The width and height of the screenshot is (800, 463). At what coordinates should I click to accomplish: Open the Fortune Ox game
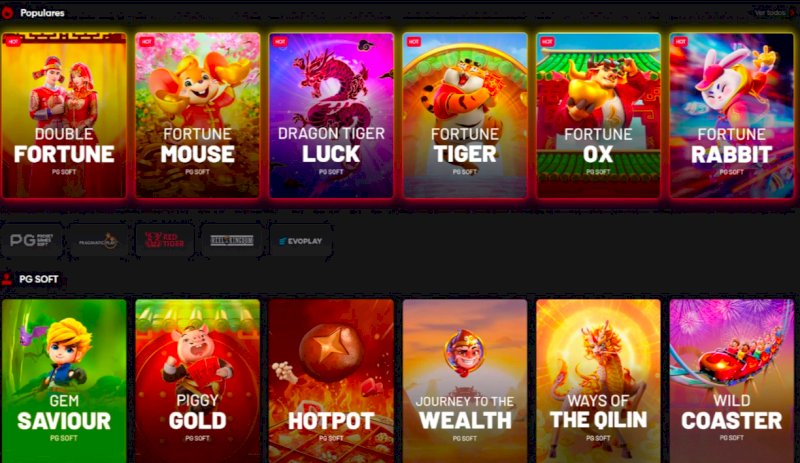[598, 115]
